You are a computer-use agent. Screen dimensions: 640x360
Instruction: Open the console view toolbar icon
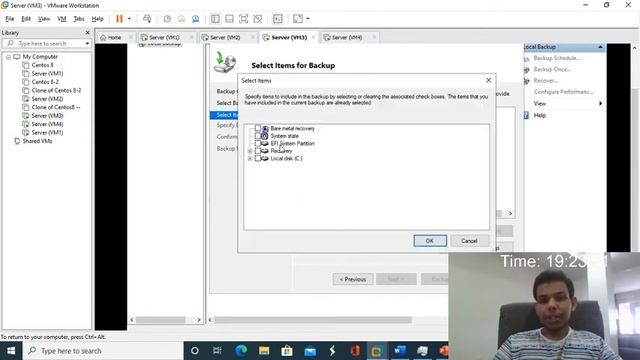pyautogui.click(x=278, y=19)
